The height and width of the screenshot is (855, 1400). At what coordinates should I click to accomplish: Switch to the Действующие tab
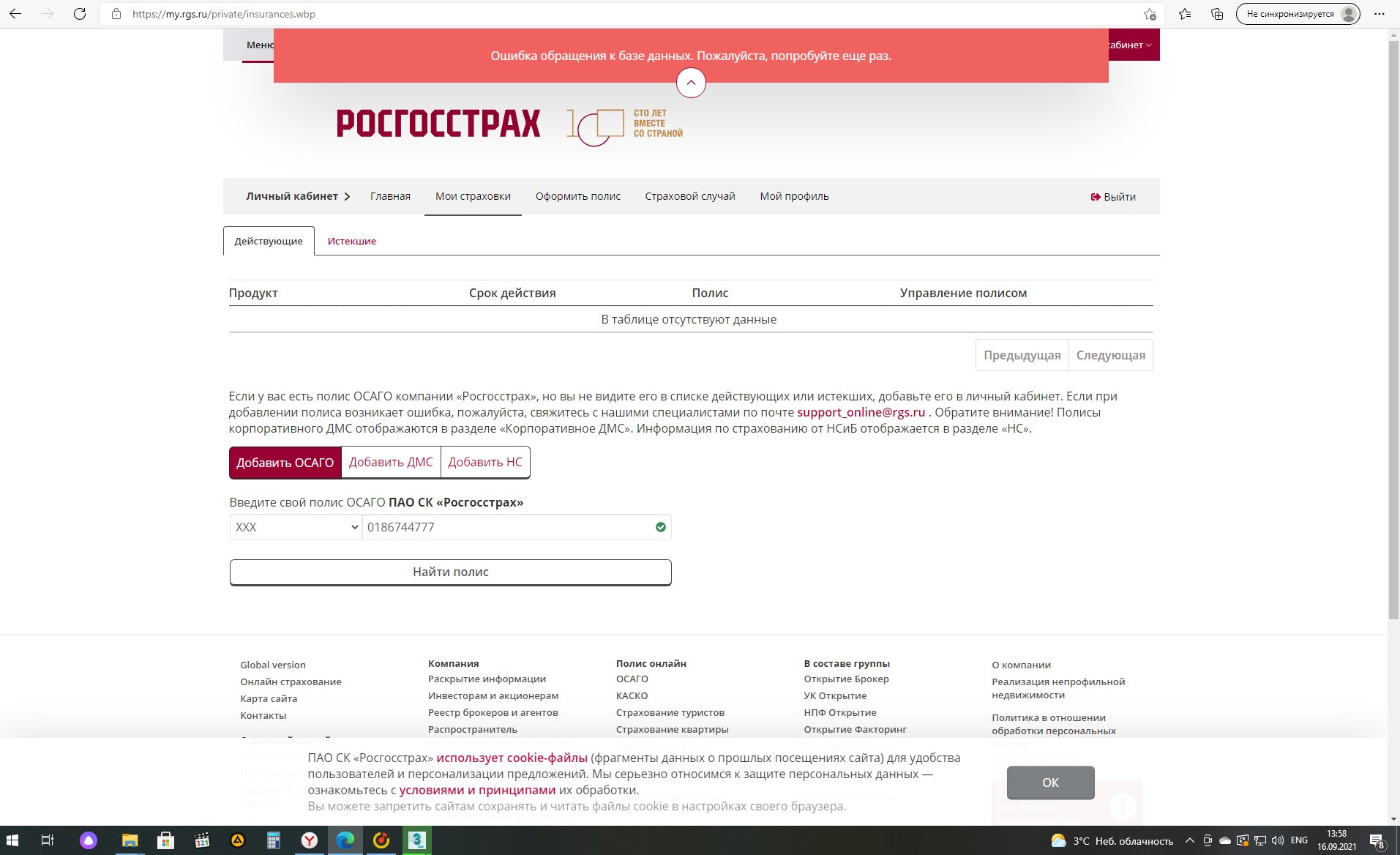point(269,241)
